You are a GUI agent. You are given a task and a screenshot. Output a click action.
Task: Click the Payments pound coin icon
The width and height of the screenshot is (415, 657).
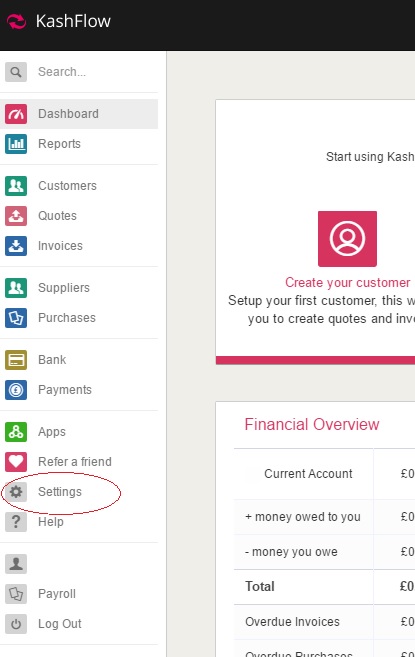pos(16,390)
